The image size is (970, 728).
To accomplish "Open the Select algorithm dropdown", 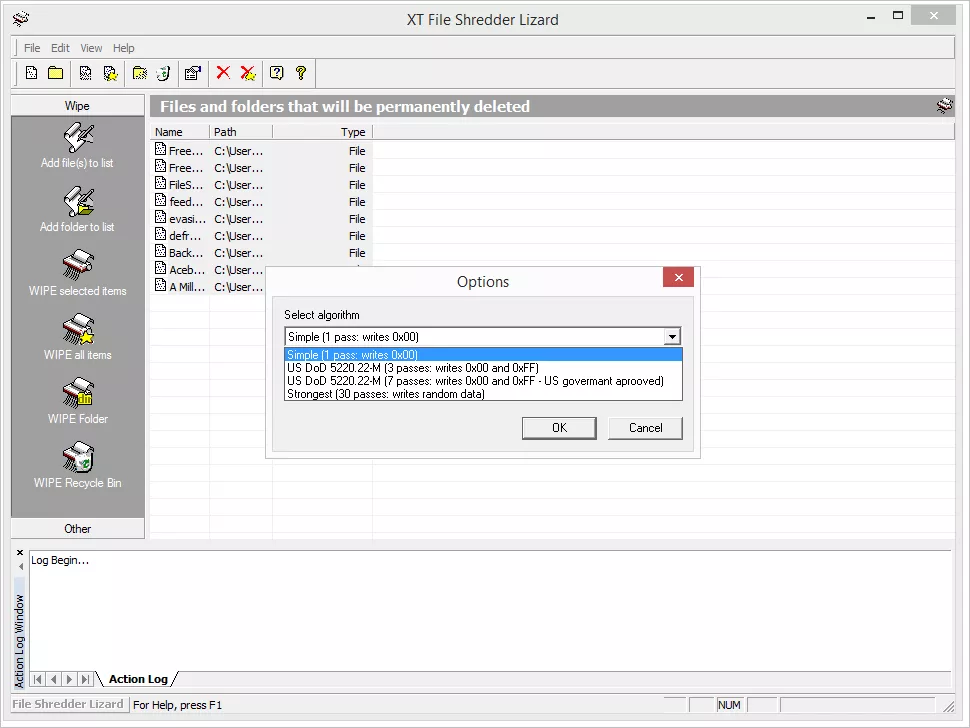I will [x=672, y=336].
